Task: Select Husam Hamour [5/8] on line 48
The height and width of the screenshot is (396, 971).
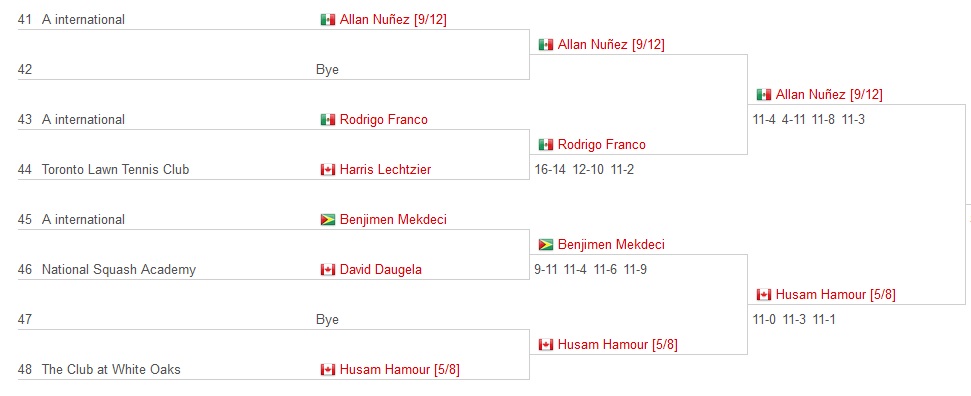Action: coord(399,370)
